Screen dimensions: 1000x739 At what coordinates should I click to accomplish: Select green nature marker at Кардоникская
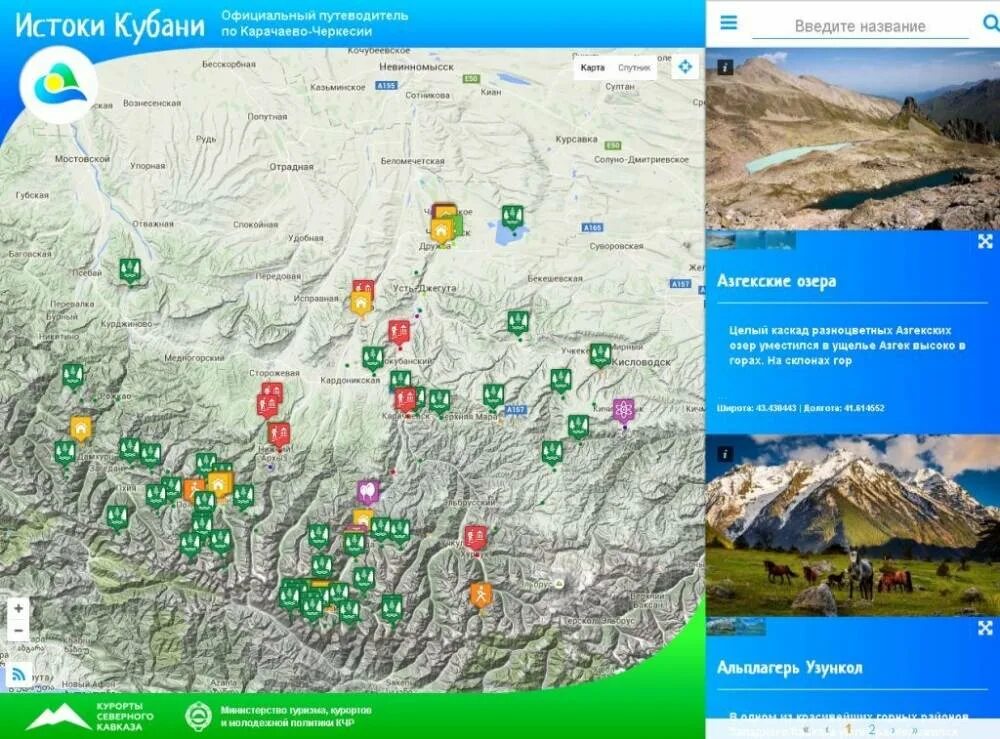373,360
